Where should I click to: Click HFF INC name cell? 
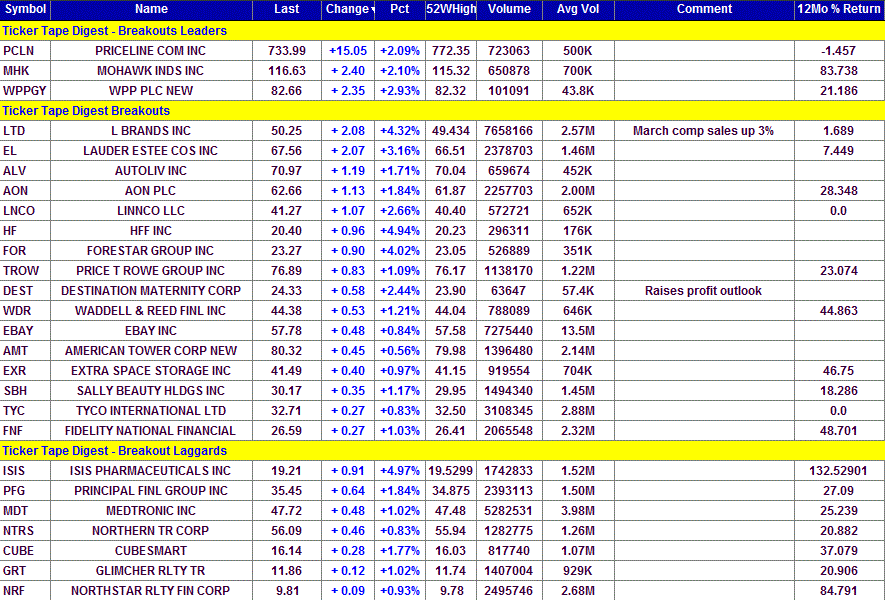pyautogui.click(x=151, y=231)
